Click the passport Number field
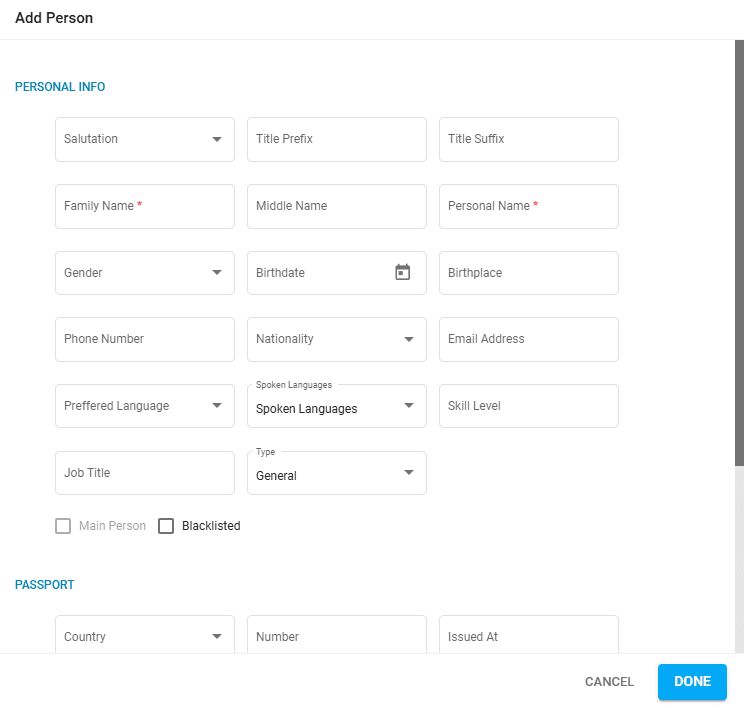 pos(337,637)
